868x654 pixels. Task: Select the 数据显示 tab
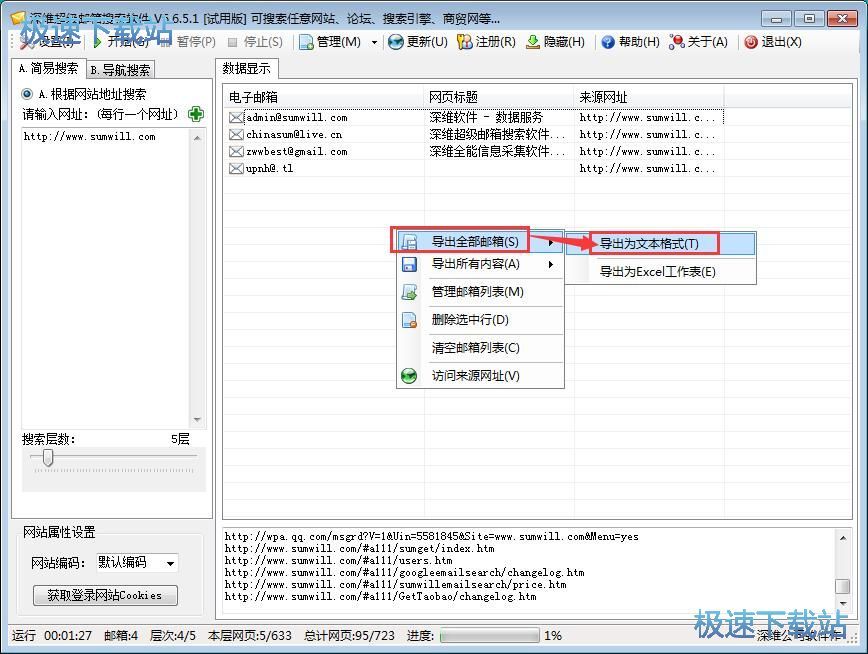[x=247, y=69]
